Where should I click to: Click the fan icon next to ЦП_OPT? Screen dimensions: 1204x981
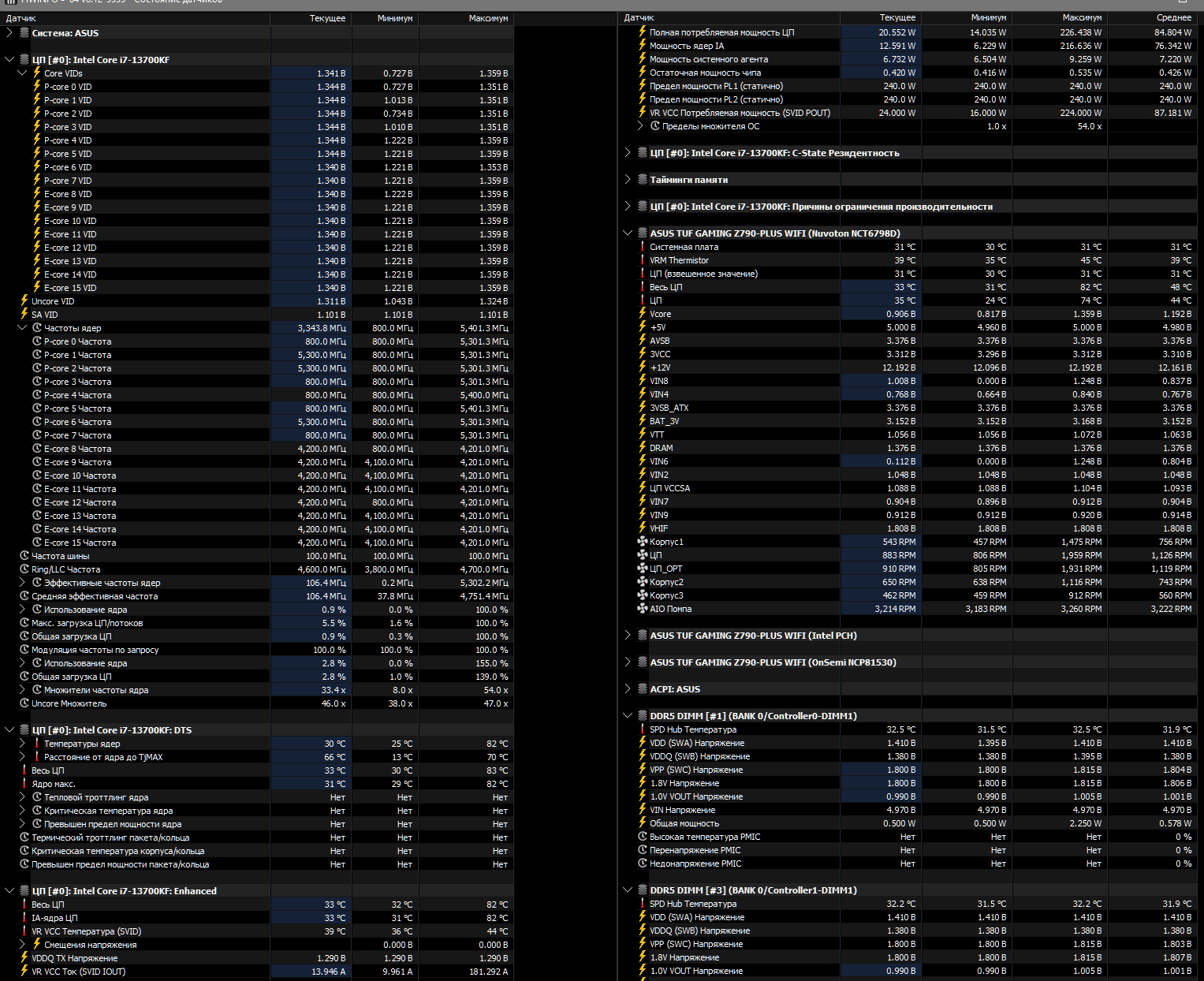tap(643, 569)
